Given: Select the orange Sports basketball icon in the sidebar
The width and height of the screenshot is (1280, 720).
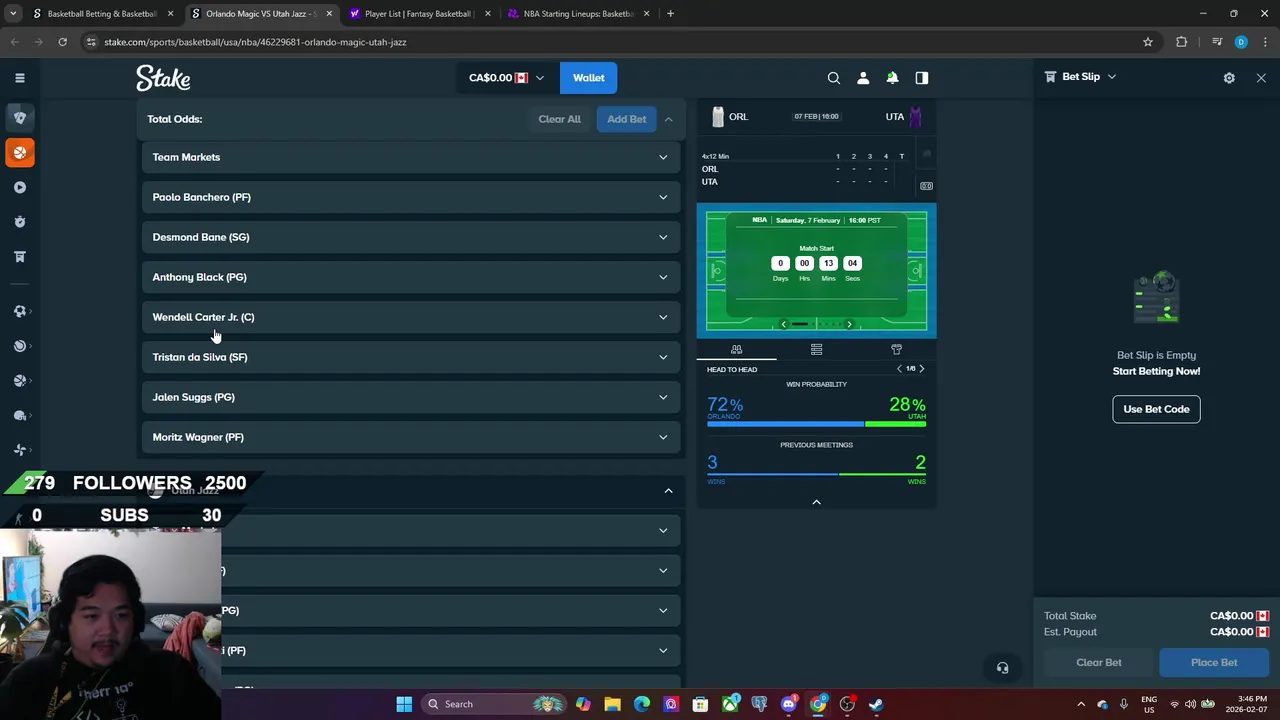Looking at the screenshot, I should 19,152.
